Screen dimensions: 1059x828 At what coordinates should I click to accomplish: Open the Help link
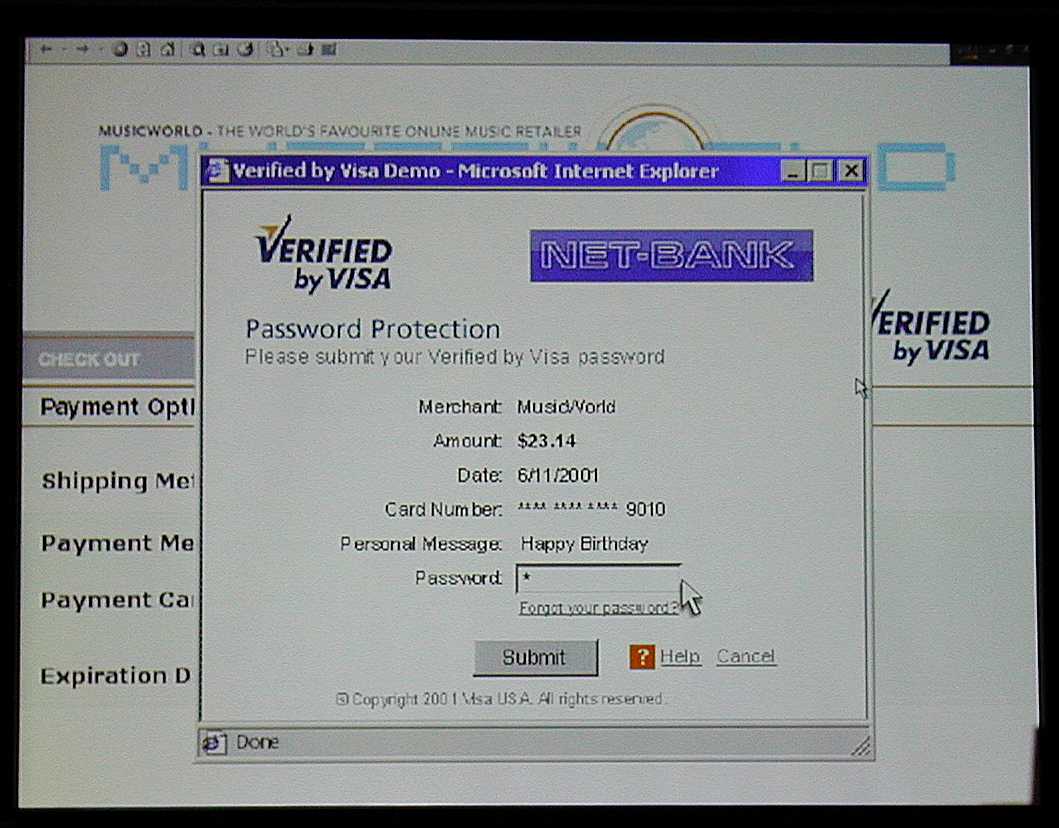tap(680, 656)
